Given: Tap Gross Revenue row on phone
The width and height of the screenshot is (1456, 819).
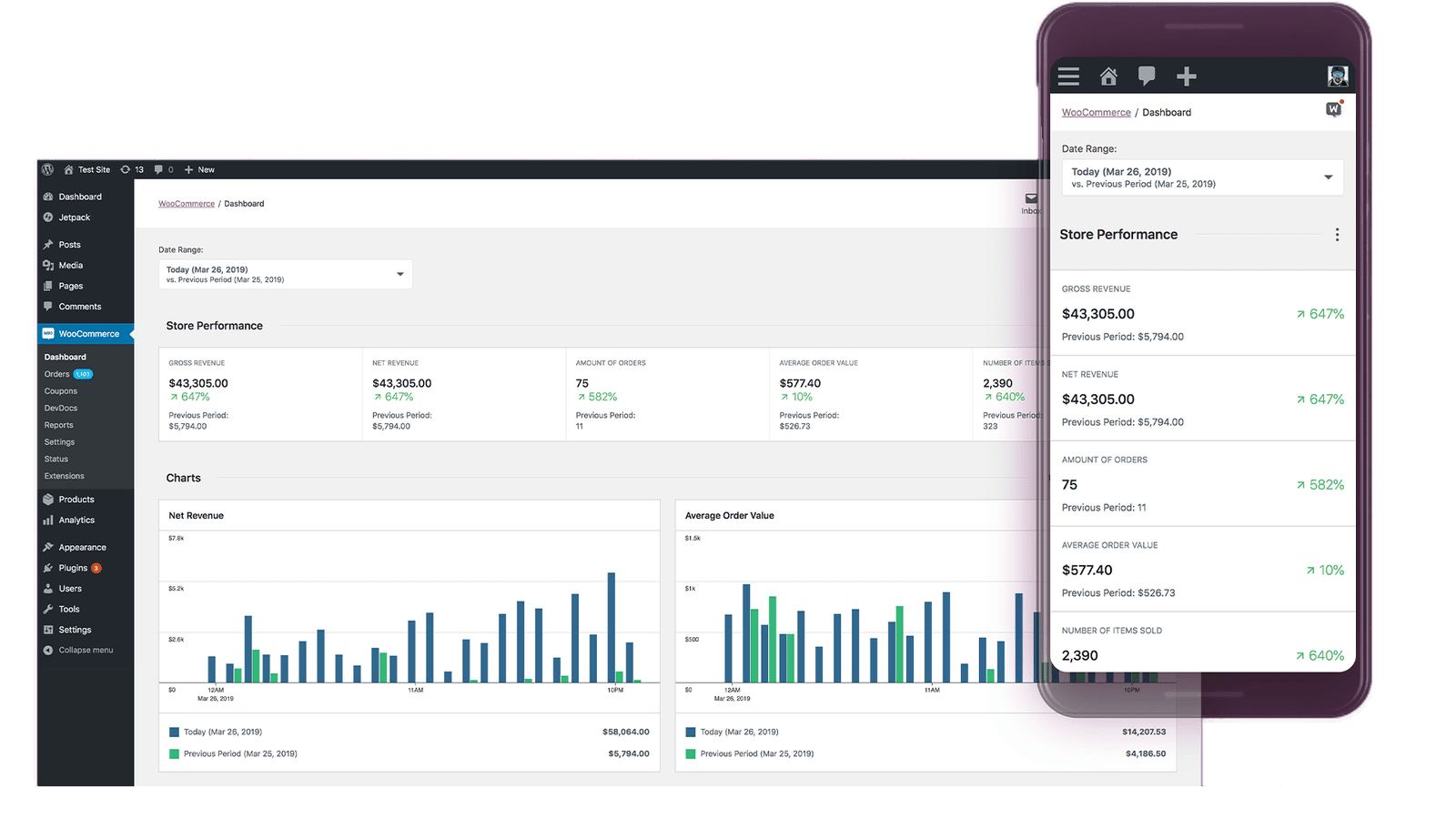Looking at the screenshot, I should (x=1202, y=313).
